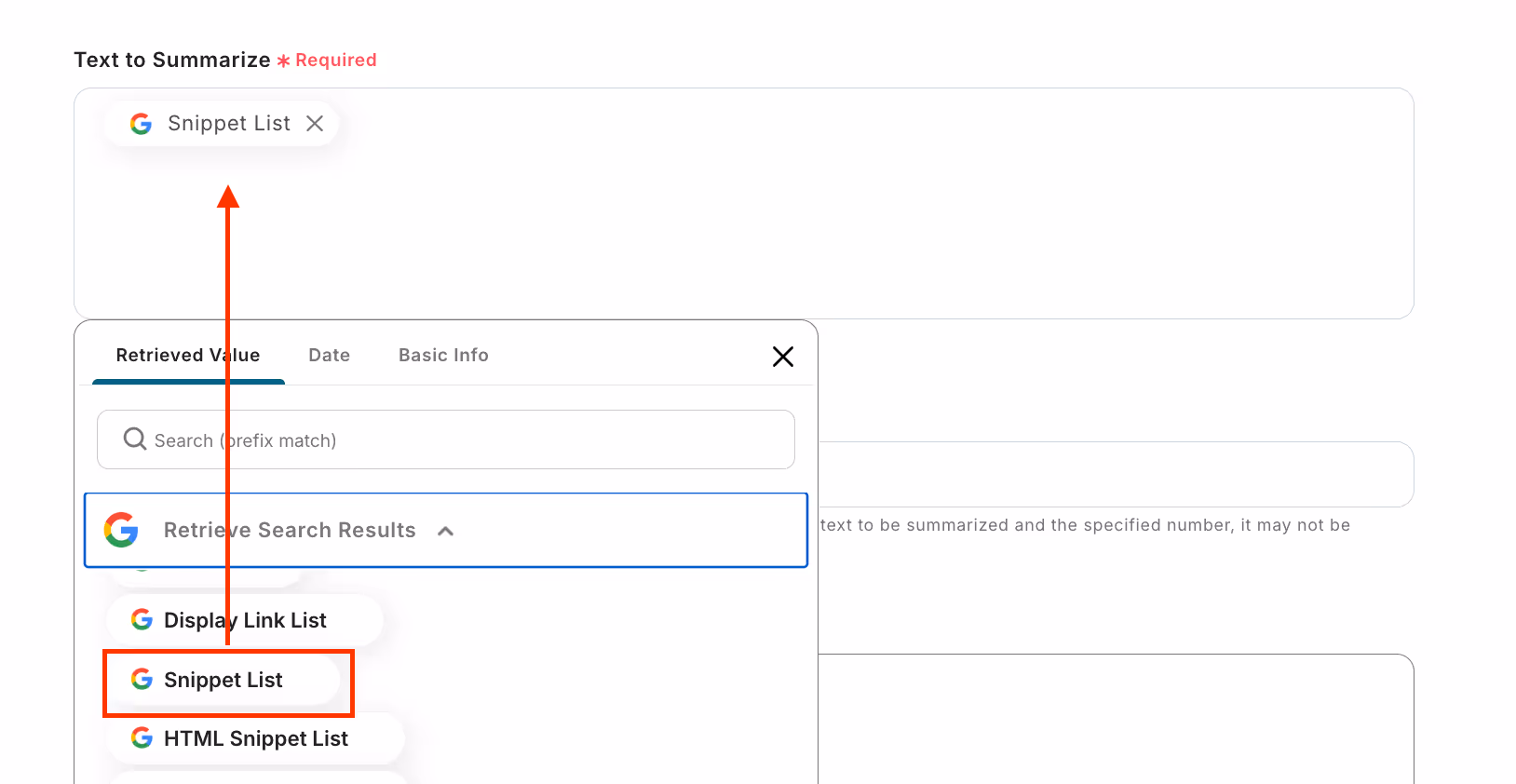Click Google icon on HTML Snippet List
The width and height of the screenshot is (1516, 784).
(142, 737)
